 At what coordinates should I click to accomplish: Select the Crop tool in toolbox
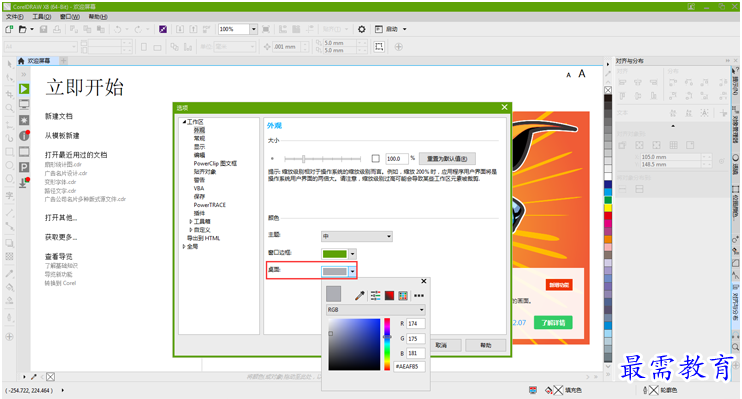click(9, 94)
